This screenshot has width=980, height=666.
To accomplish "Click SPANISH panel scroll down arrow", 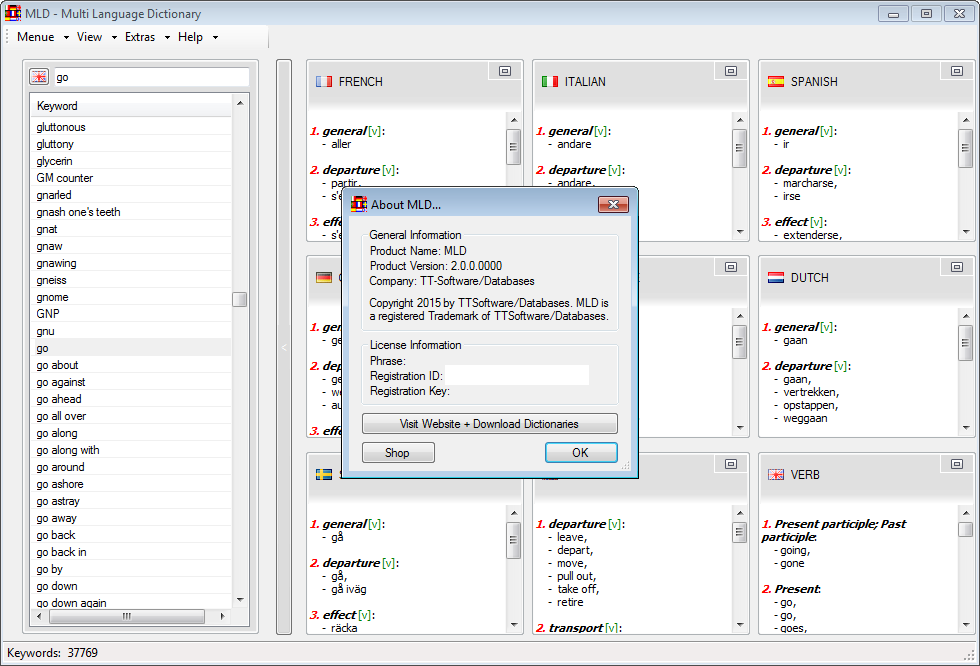I will (966, 232).
